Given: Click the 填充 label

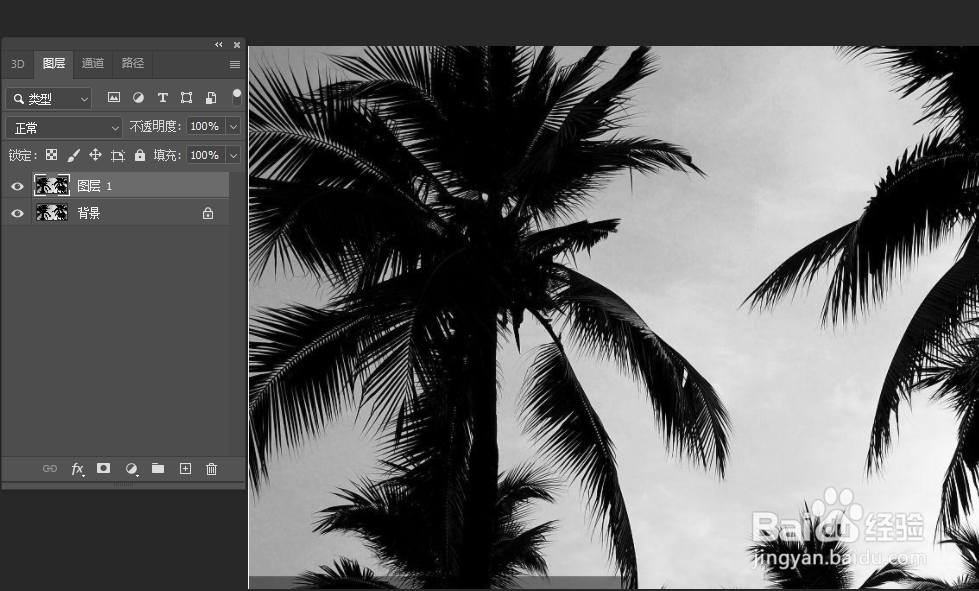Looking at the screenshot, I should point(167,155).
